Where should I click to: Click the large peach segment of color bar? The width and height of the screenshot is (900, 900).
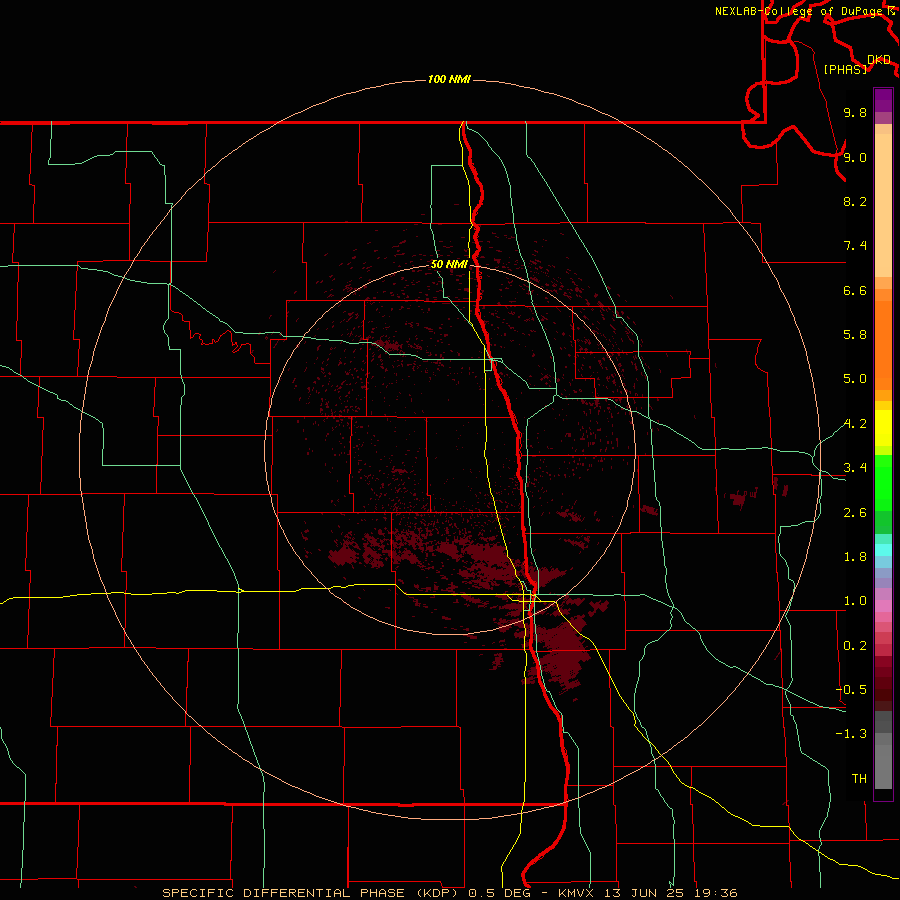pos(883,205)
